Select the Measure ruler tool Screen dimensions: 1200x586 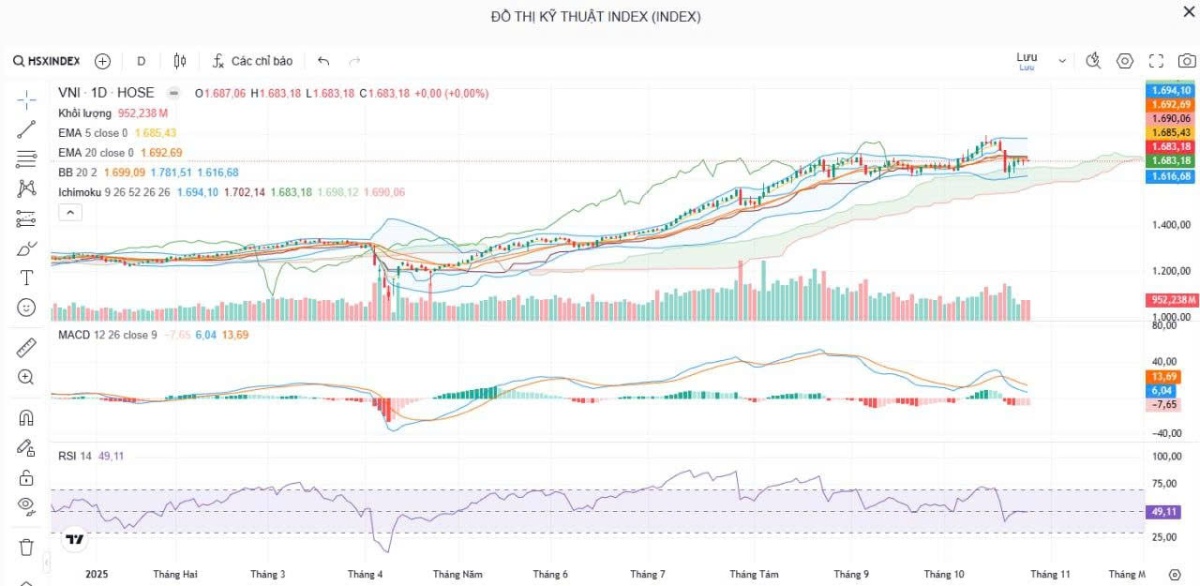25,347
